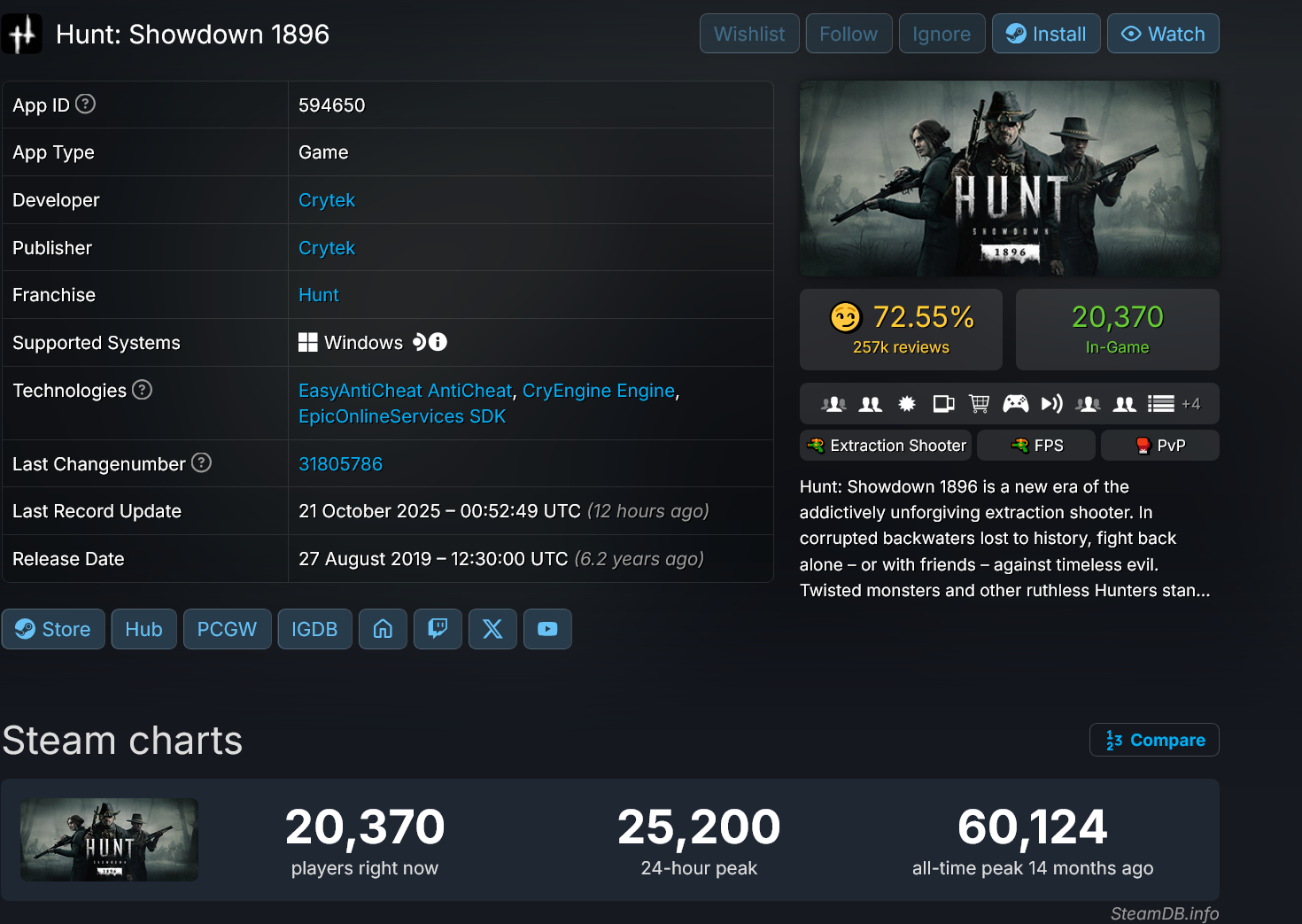The image size is (1302, 924).
Task: Click the Windows logo in Supported Systems
Action: (x=308, y=343)
